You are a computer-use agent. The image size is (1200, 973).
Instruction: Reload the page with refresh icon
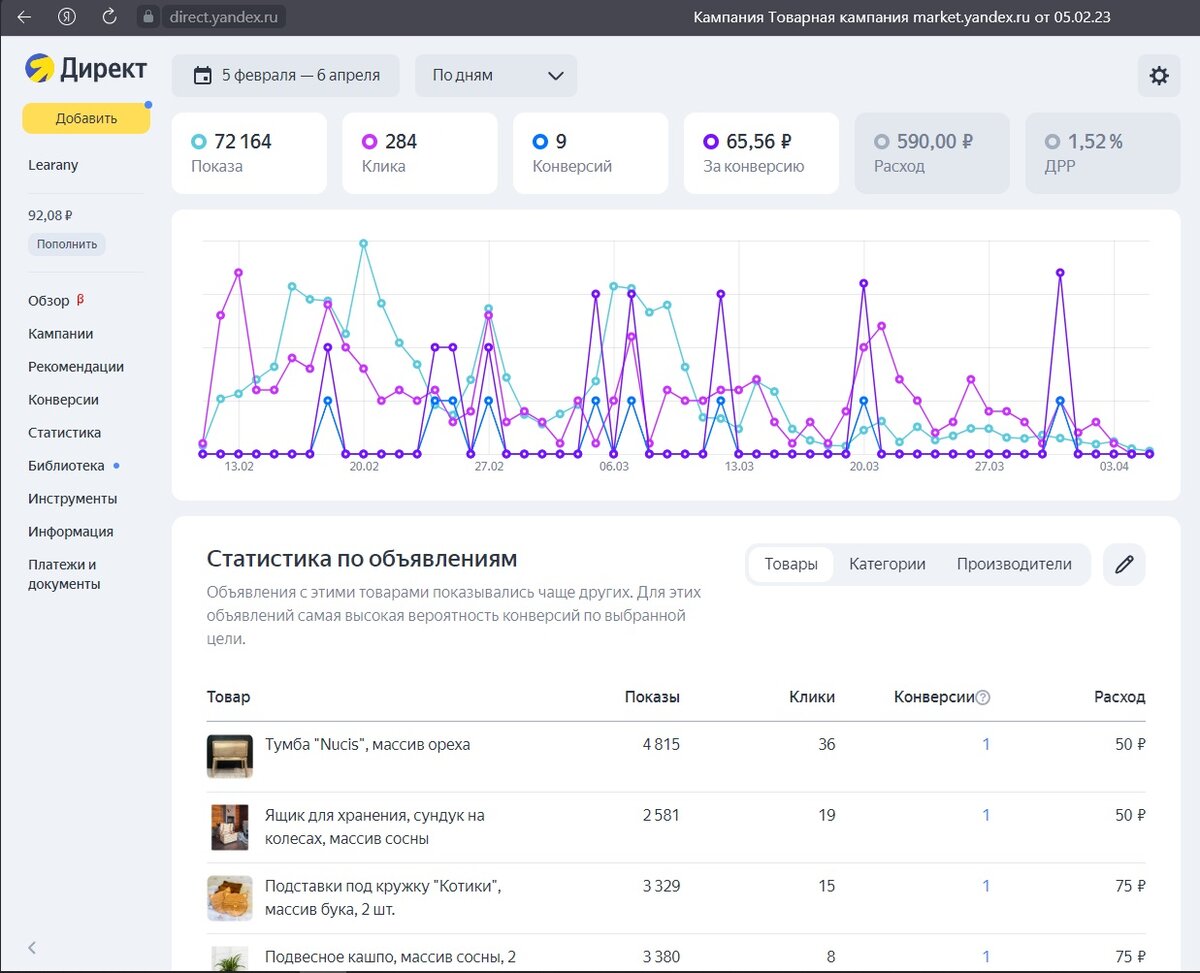(110, 17)
